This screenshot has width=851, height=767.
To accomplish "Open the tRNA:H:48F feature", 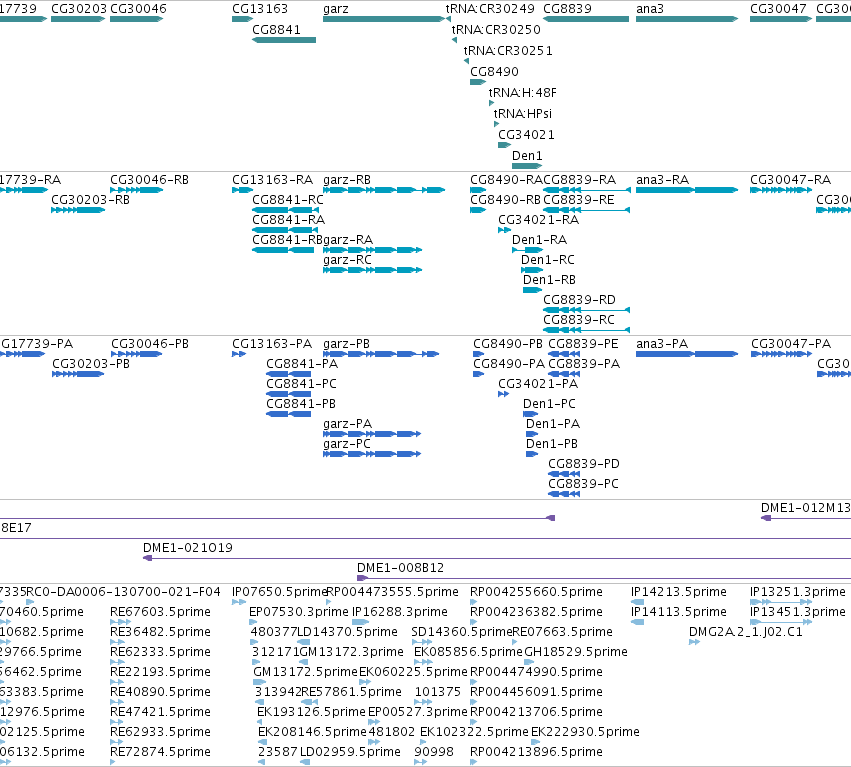I will pos(491,103).
